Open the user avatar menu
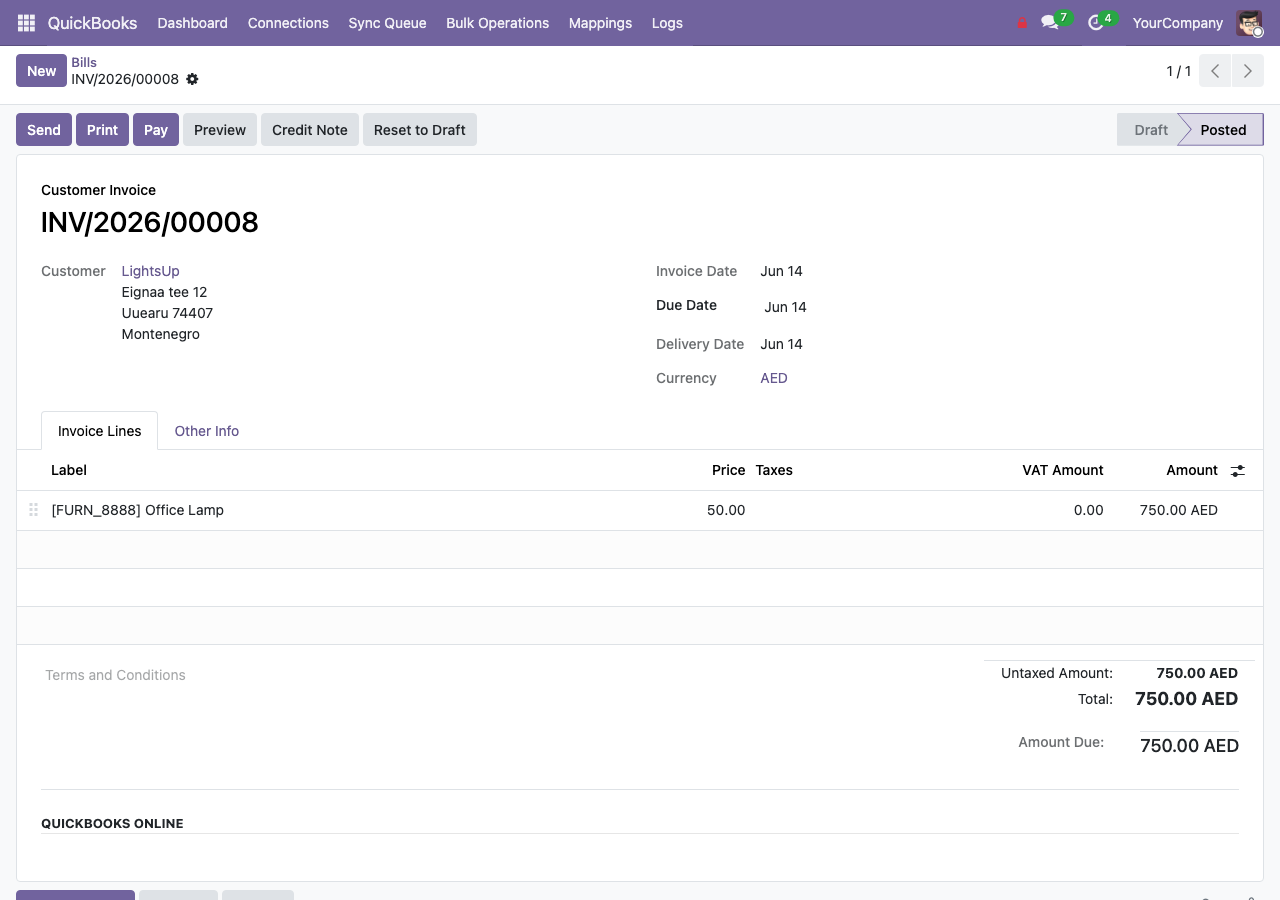 click(x=1249, y=23)
